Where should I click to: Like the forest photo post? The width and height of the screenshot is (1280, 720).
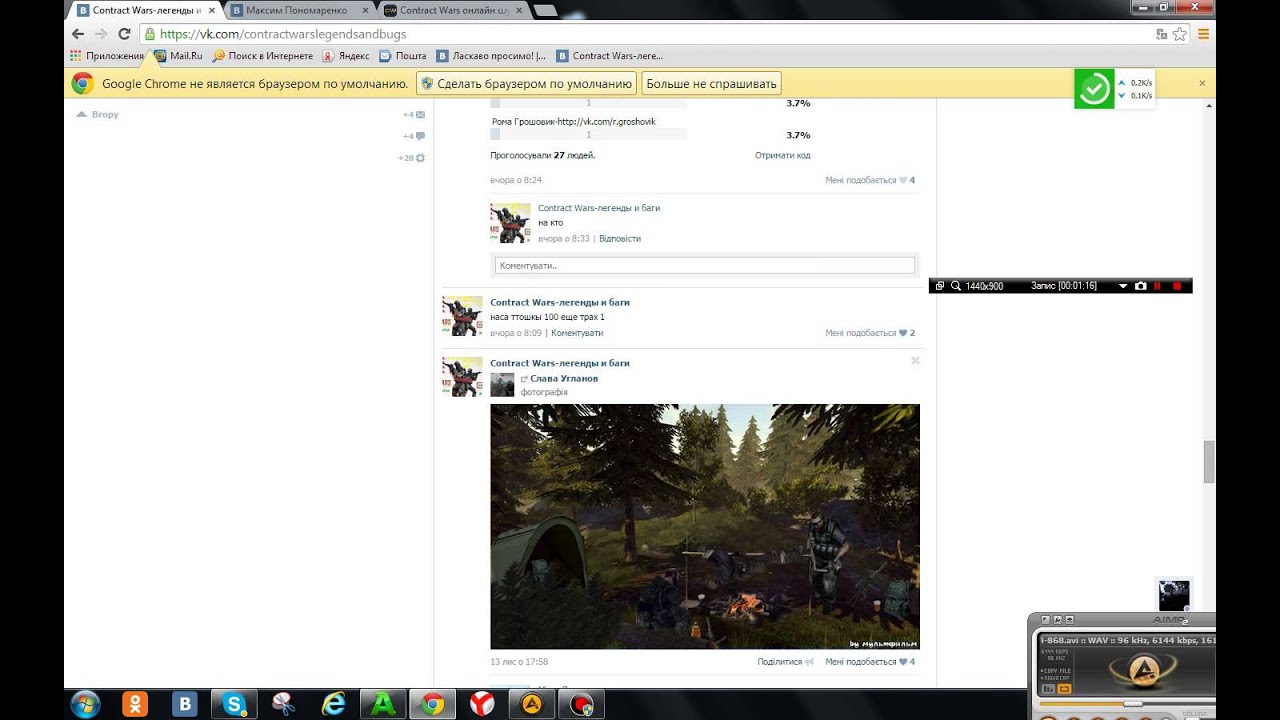pyautogui.click(x=870, y=662)
